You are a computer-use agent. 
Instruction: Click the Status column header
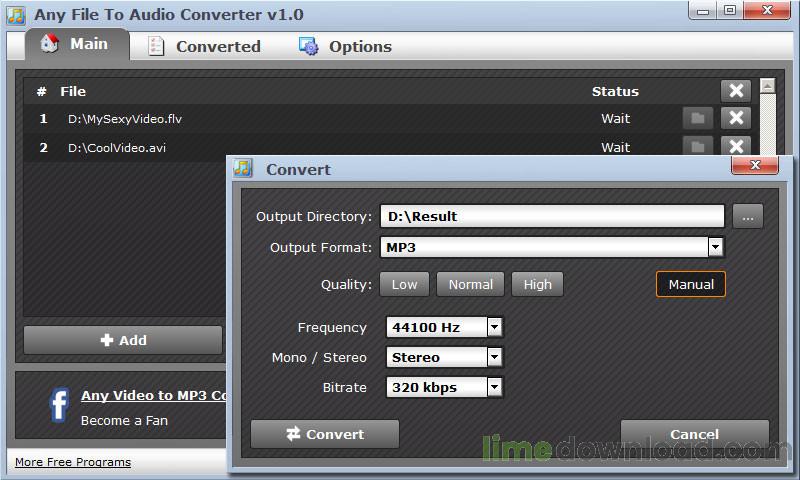[615, 91]
